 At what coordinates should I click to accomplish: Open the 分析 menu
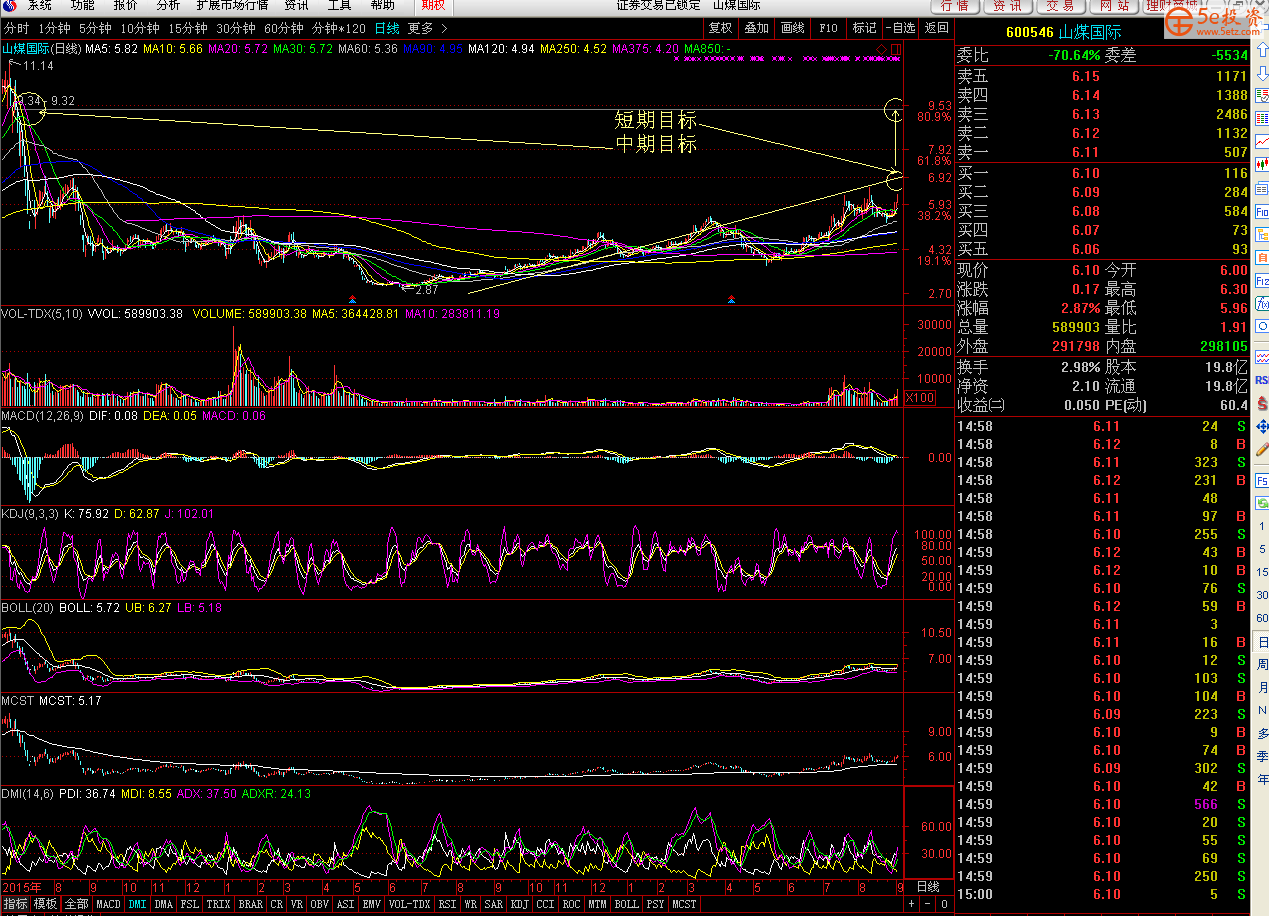coord(168,5)
